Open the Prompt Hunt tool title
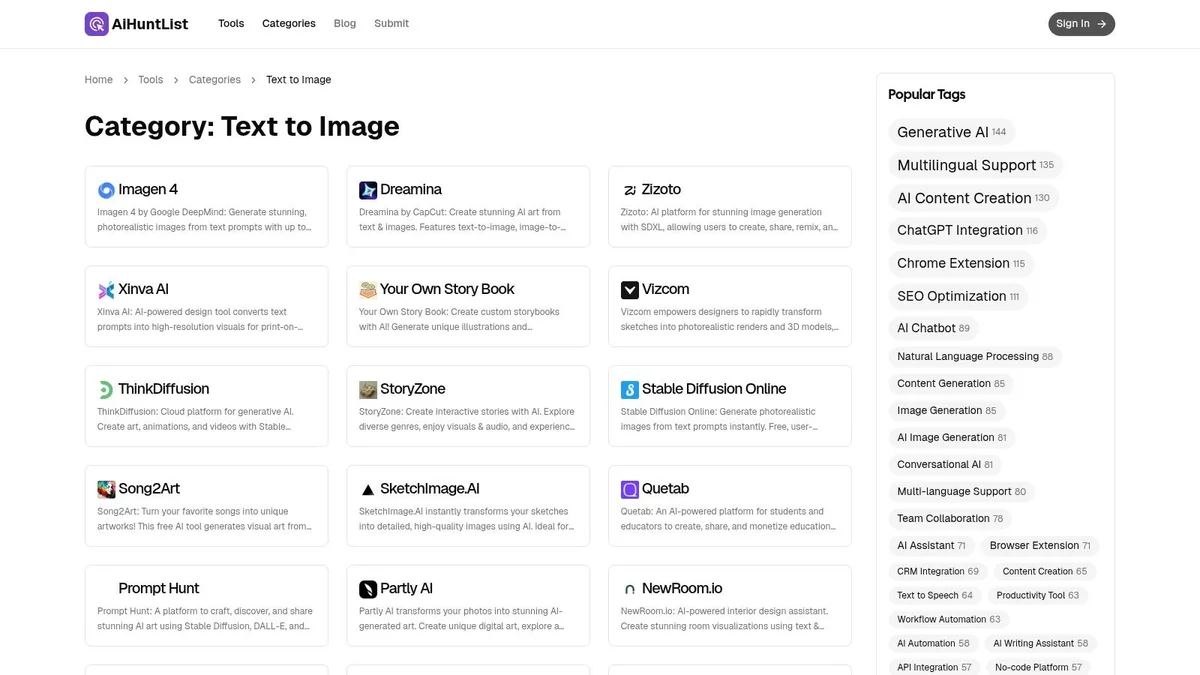Image resolution: width=1200 pixels, height=675 pixels. coord(159,589)
